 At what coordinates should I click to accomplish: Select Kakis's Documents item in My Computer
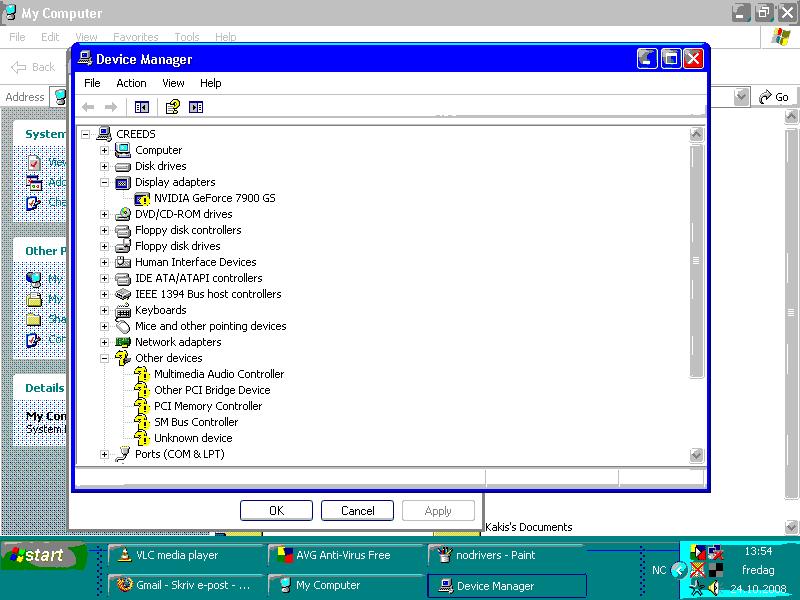529,527
